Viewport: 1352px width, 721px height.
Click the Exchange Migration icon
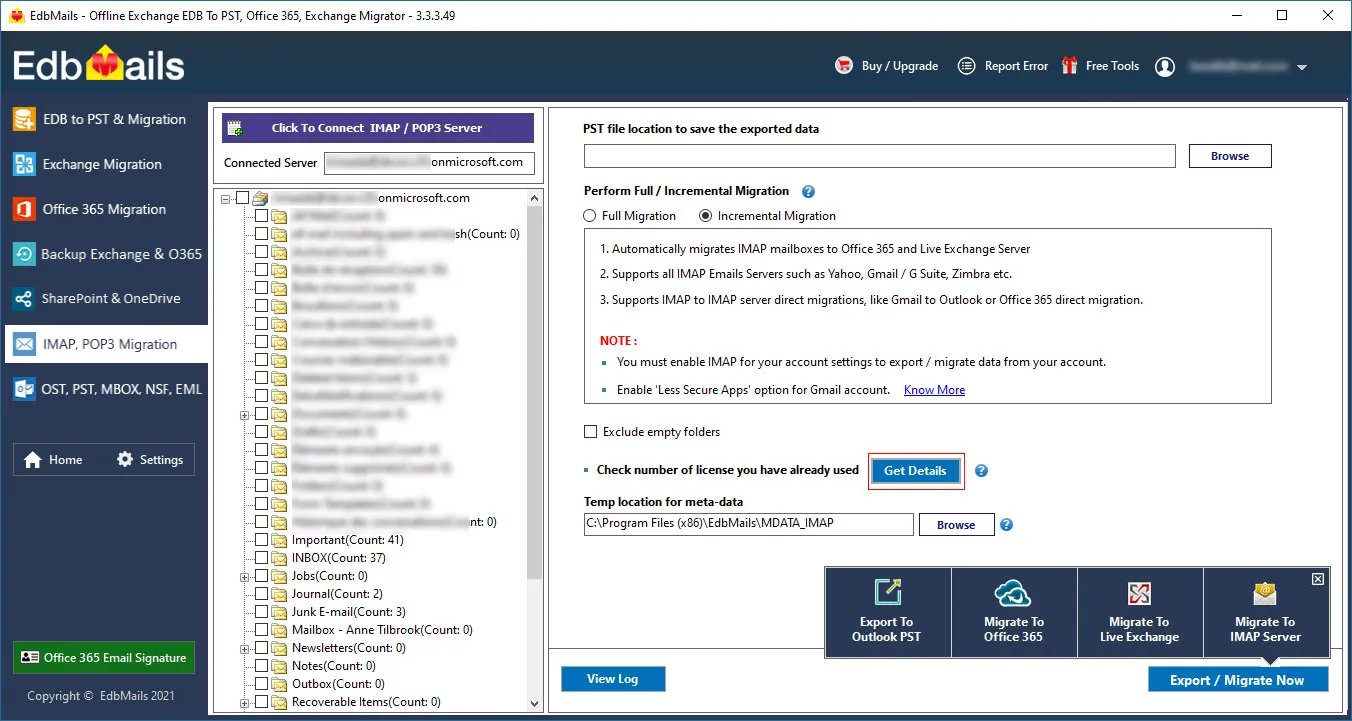[24, 164]
